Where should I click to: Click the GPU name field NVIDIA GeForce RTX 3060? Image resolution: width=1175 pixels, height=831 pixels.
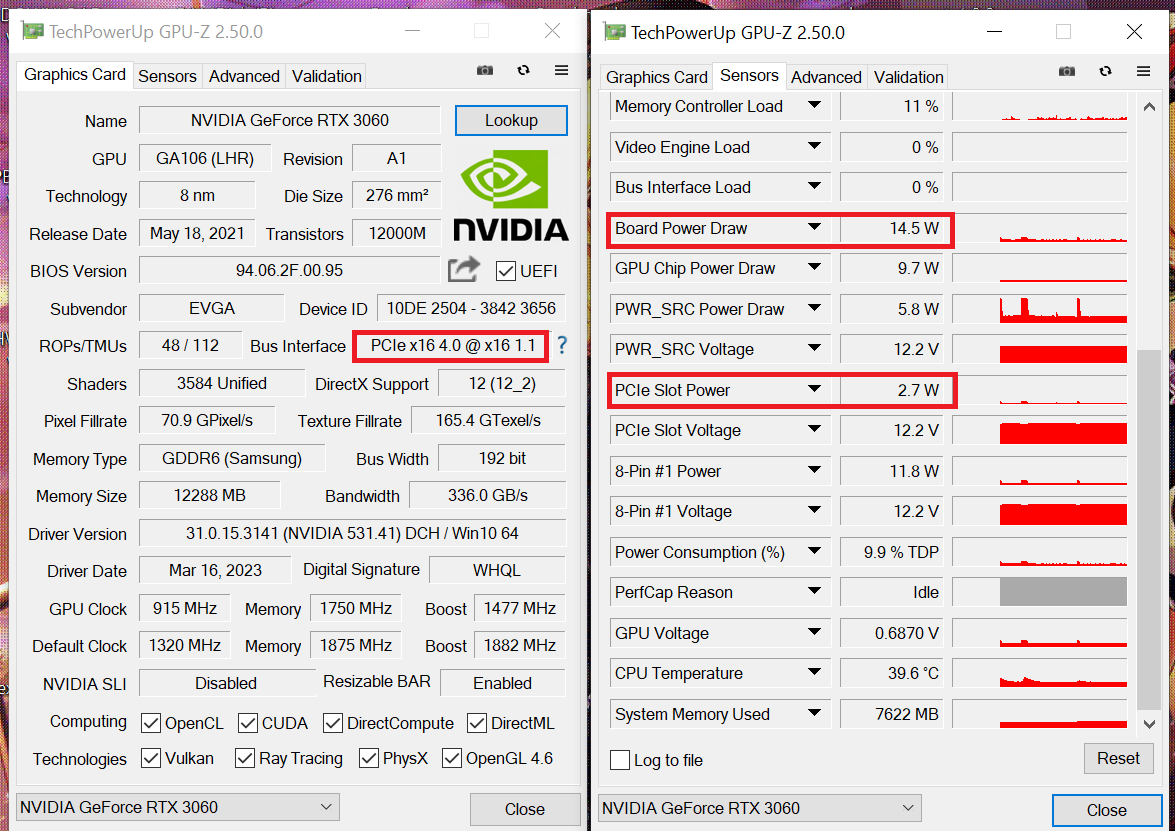(289, 121)
